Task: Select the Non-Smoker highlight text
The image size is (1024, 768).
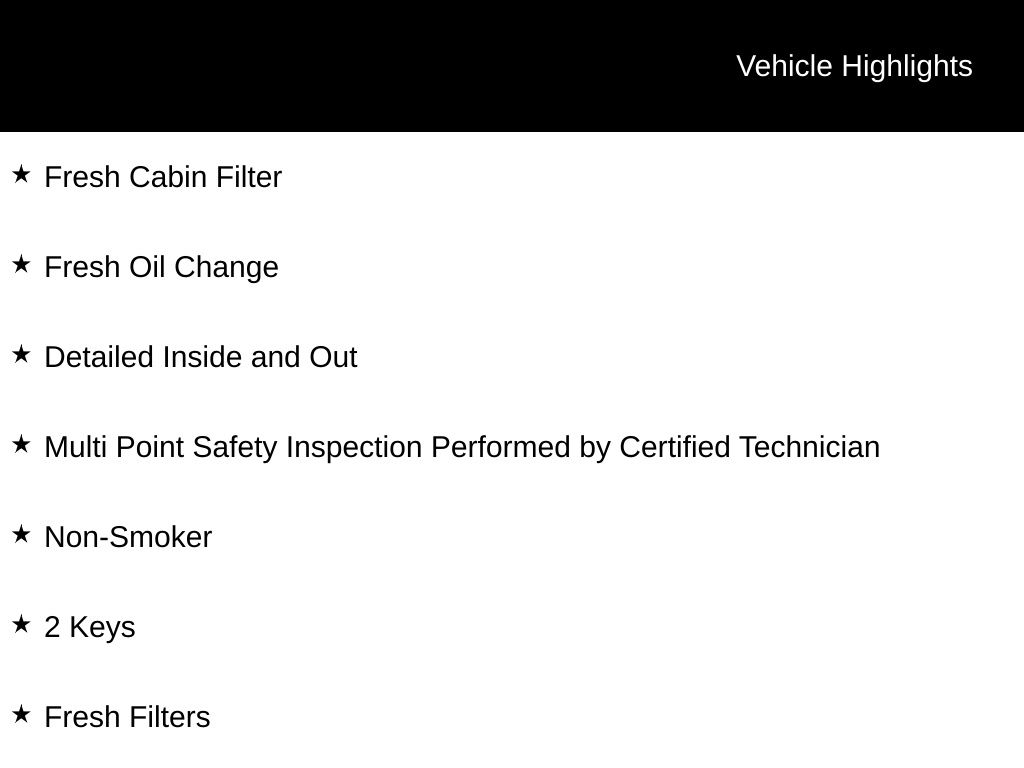Action: pyautogui.click(x=128, y=537)
